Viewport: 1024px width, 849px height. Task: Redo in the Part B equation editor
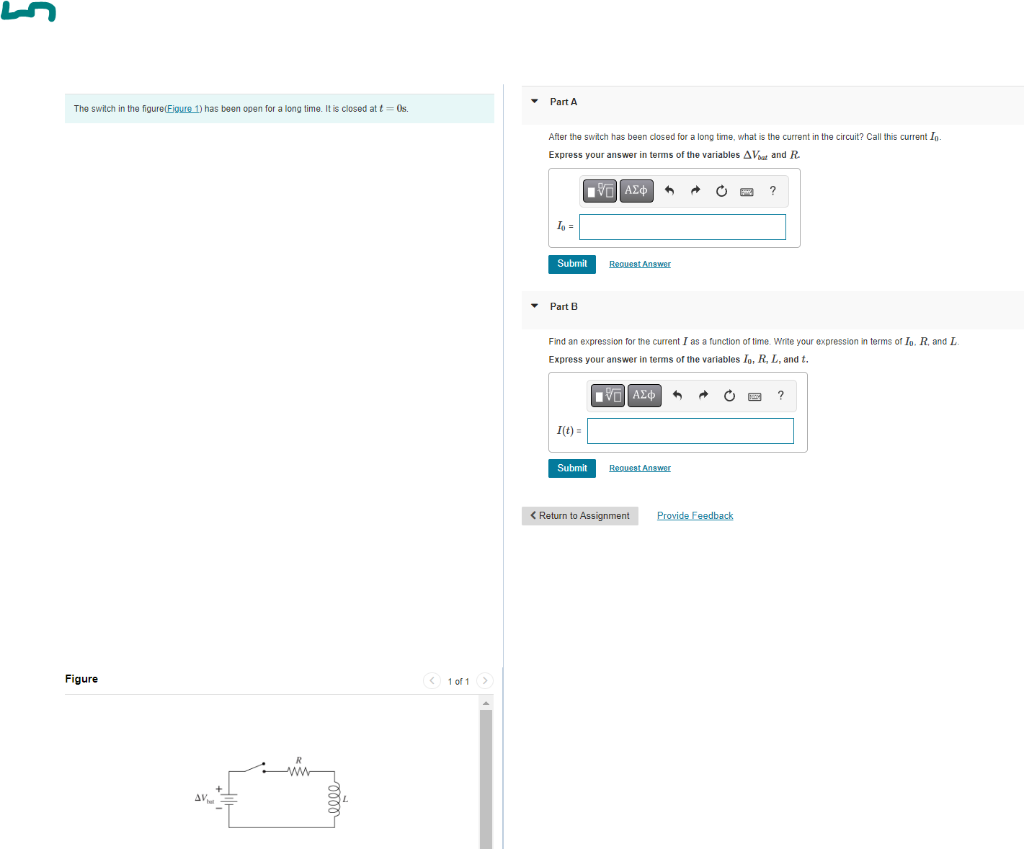702,395
